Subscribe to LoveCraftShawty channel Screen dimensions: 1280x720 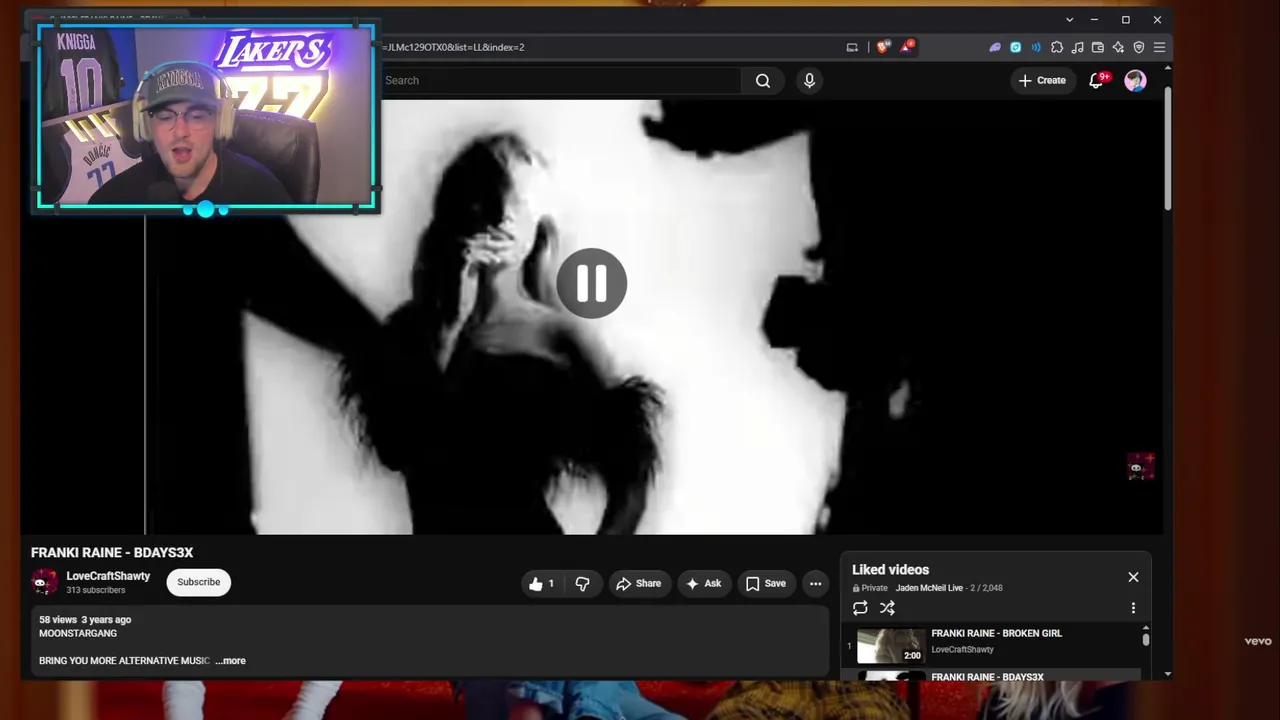[x=199, y=582]
